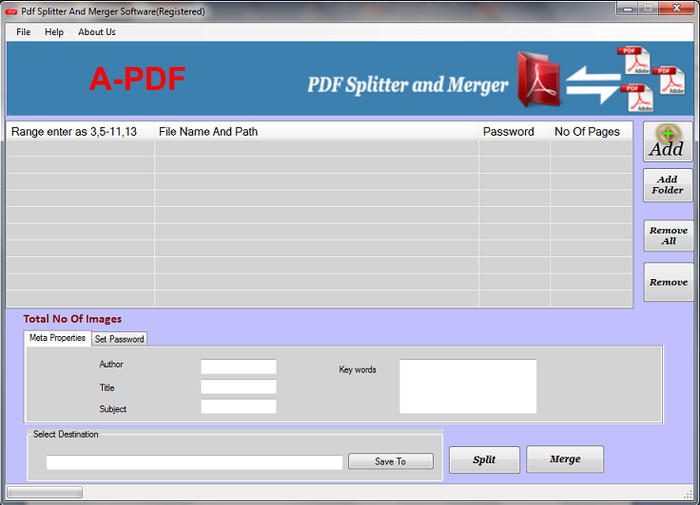Click the Split button
This screenshot has height=505, width=700.
(484, 459)
